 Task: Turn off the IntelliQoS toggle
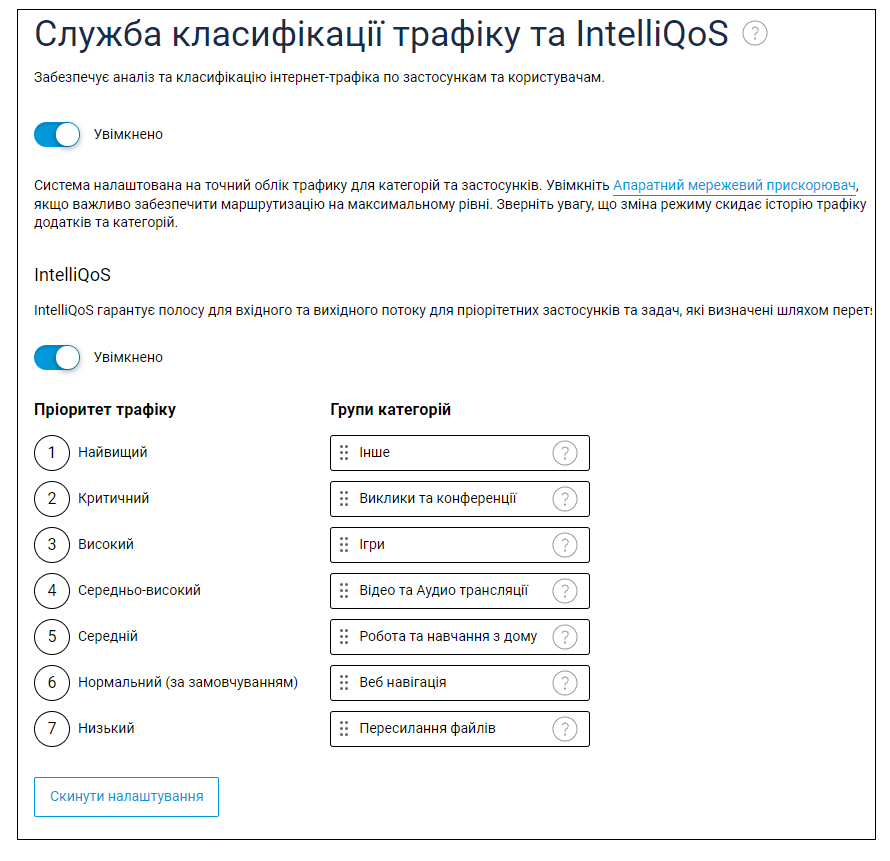[x=57, y=358]
